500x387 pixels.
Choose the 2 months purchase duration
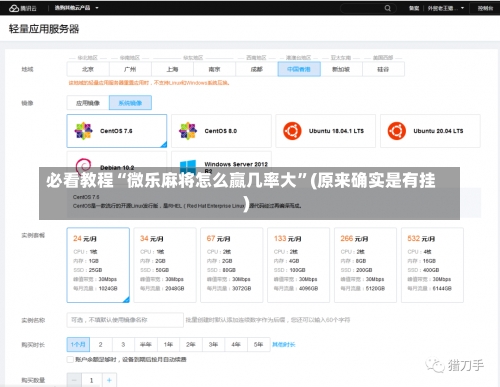pyautogui.click(x=101, y=344)
